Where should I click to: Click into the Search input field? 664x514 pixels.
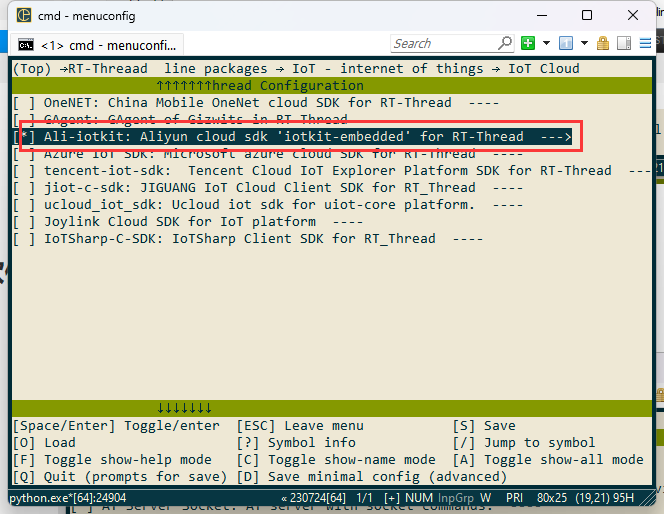coord(444,43)
